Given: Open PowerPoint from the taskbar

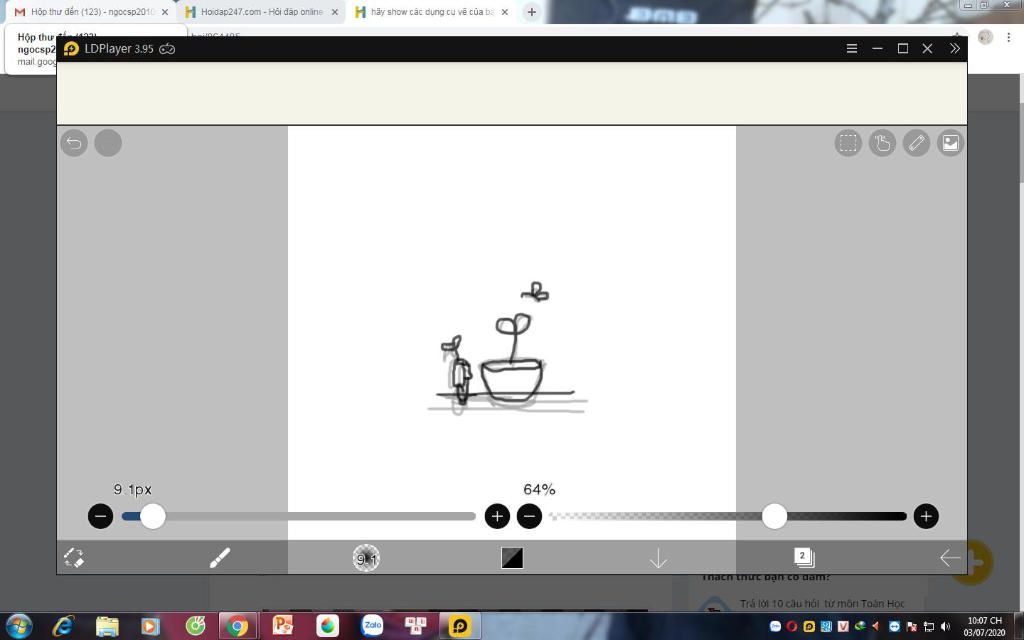Looking at the screenshot, I should coord(283,626).
